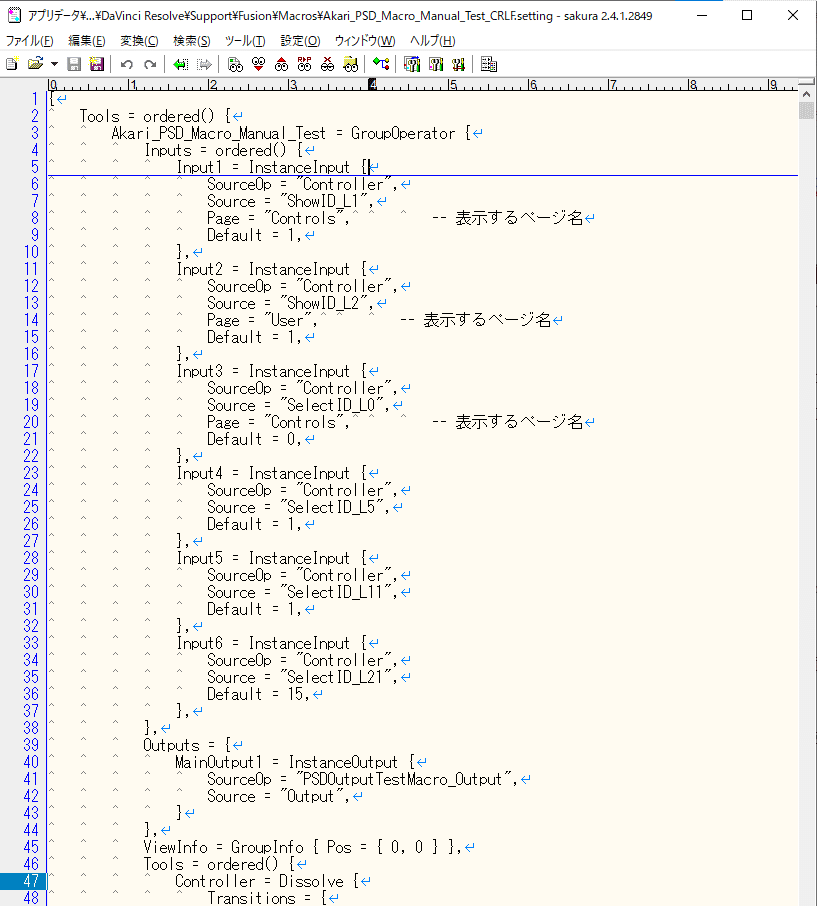This screenshot has width=817, height=906.
Task: Click the save floppy disk icon
Action: pos(74,64)
